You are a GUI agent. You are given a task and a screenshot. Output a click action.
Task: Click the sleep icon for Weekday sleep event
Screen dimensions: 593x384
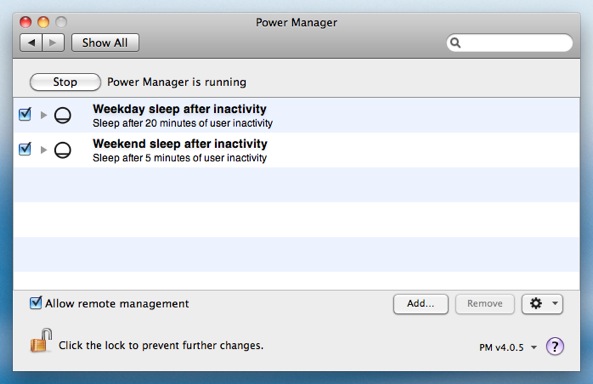[62, 115]
